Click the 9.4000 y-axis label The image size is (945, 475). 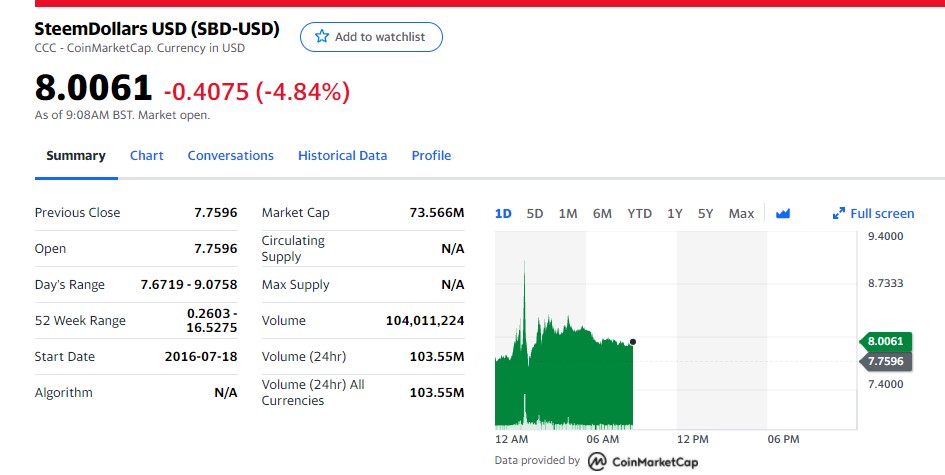pos(885,236)
